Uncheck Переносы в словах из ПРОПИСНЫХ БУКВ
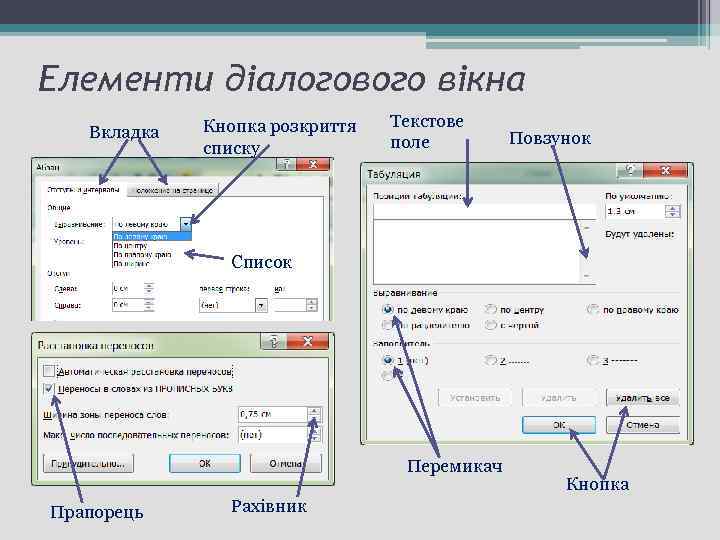The height and width of the screenshot is (540, 720). coord(49,388)
